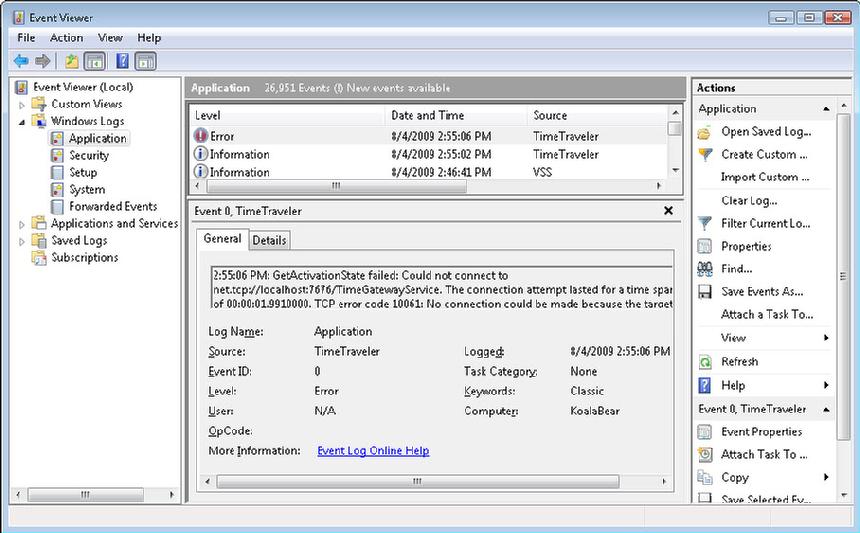Click Clear Log in Actions pane
Viewport: 860px width, 533px height.
point(749,201)
